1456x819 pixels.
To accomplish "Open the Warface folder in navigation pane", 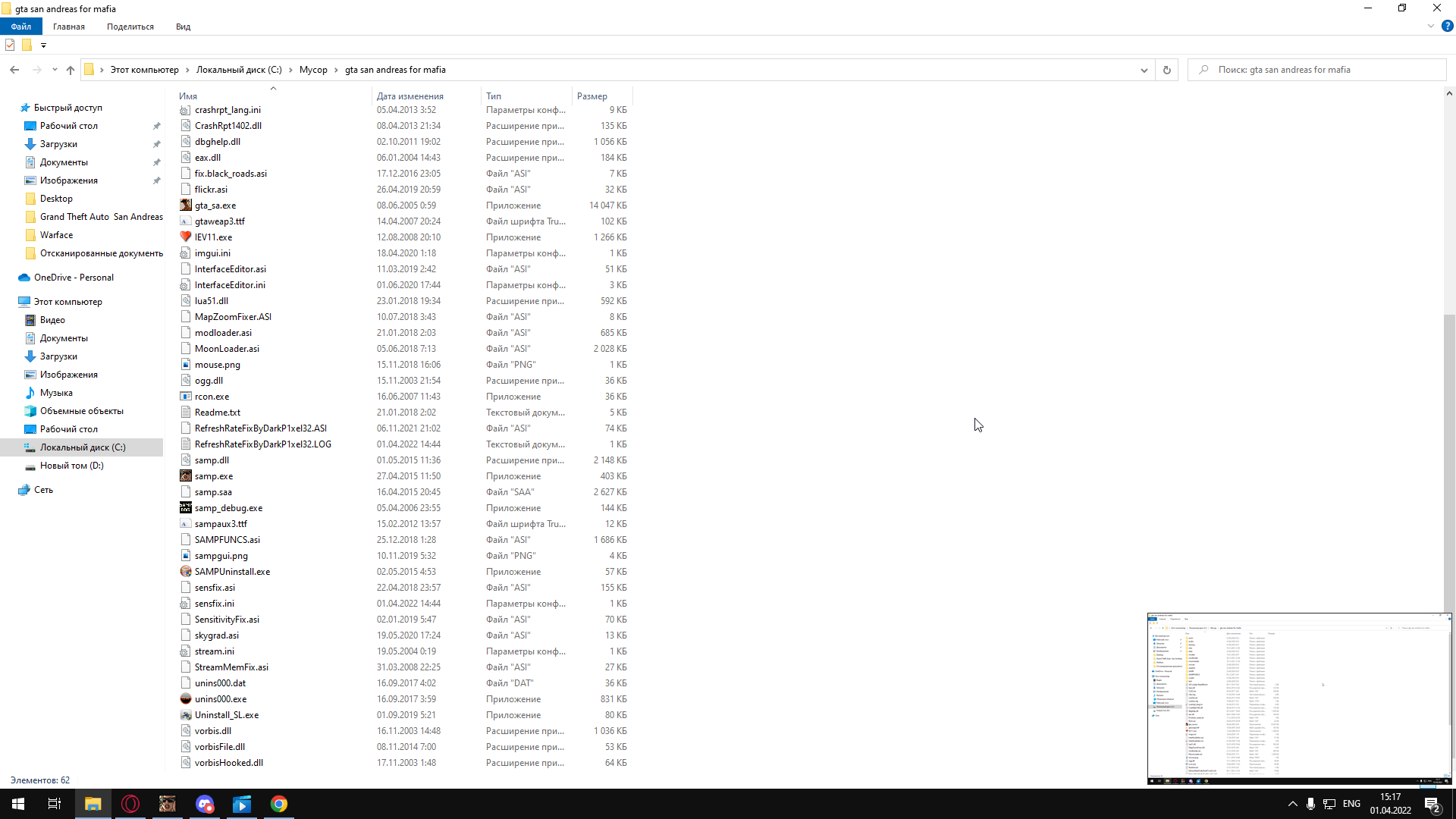I will [x=57, y=235].
